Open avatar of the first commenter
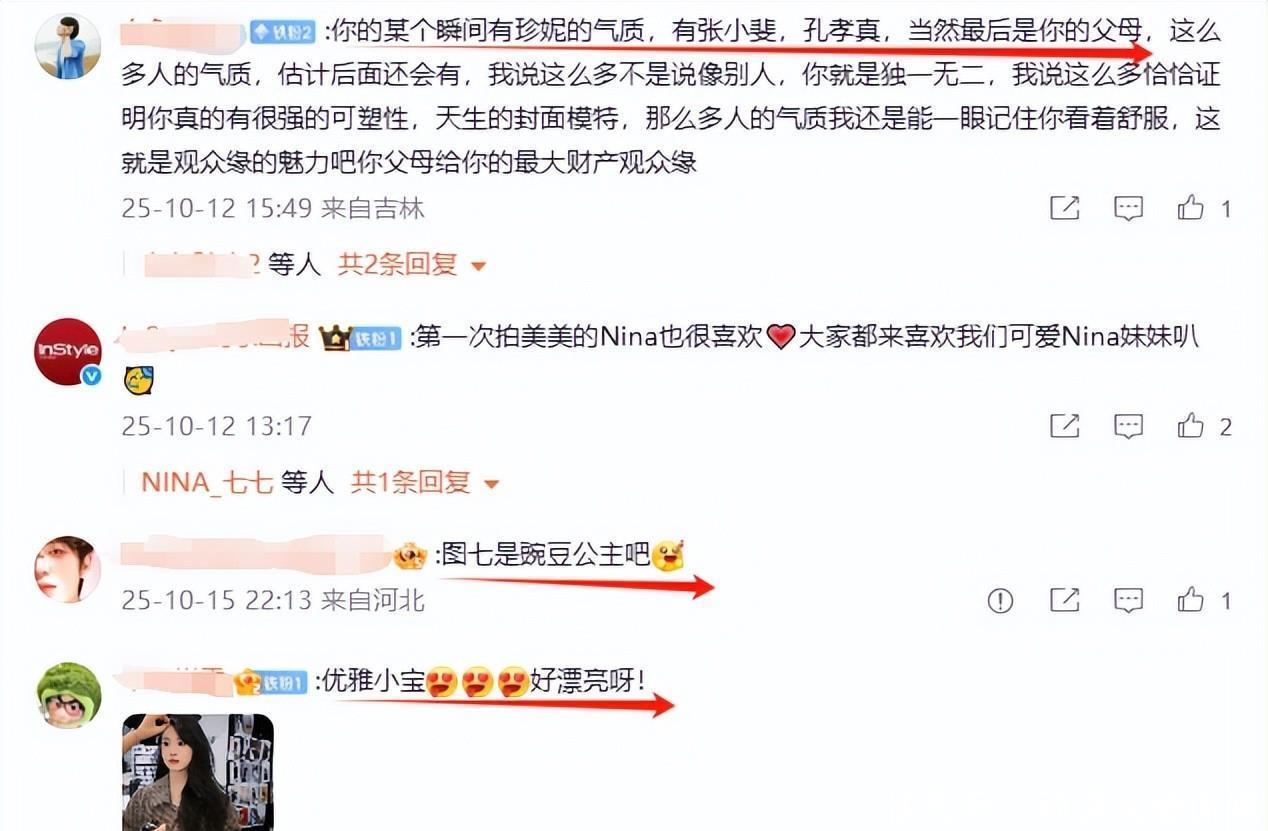This screenshot has height=831, width=1268. tap(68, 46)
